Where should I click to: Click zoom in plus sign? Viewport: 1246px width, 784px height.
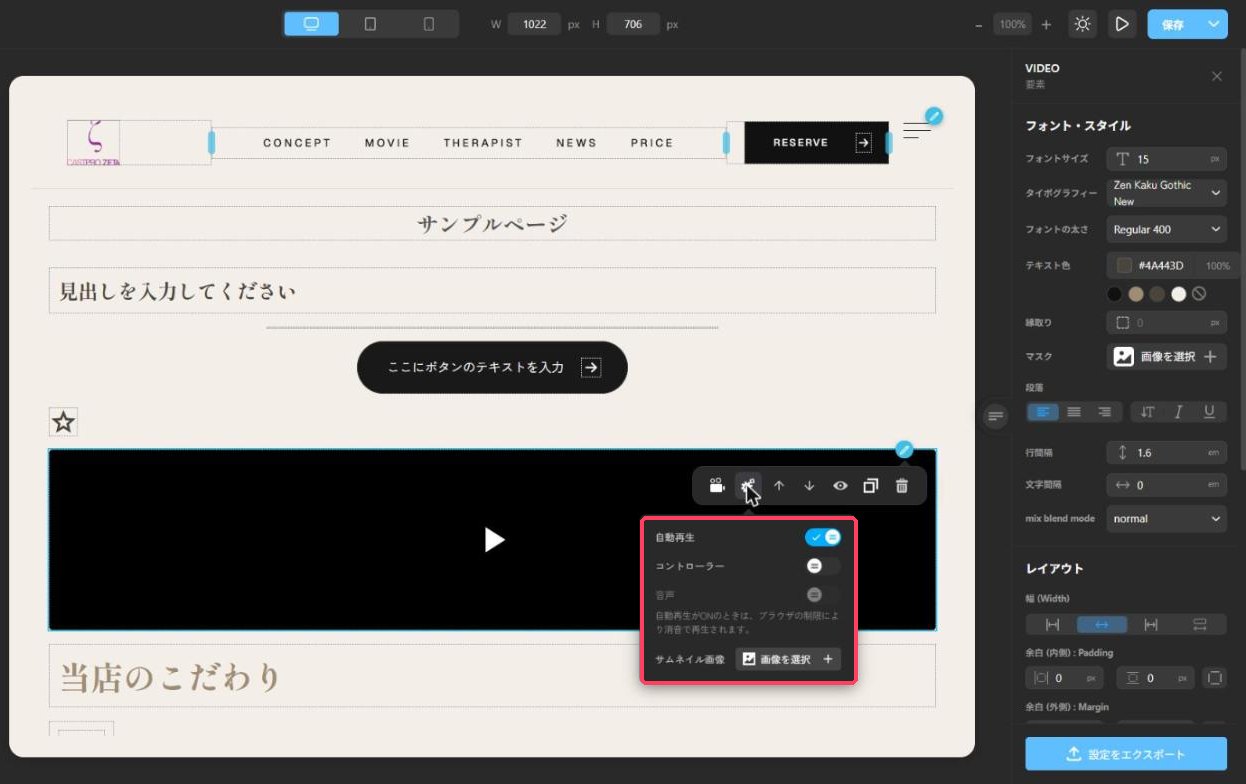[1046, 24]
